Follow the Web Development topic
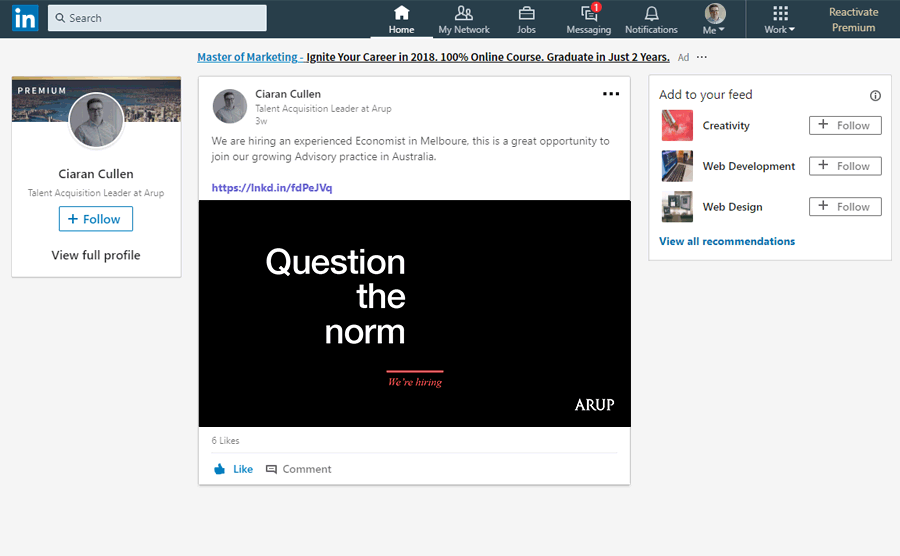 click(x=845, y=166)
